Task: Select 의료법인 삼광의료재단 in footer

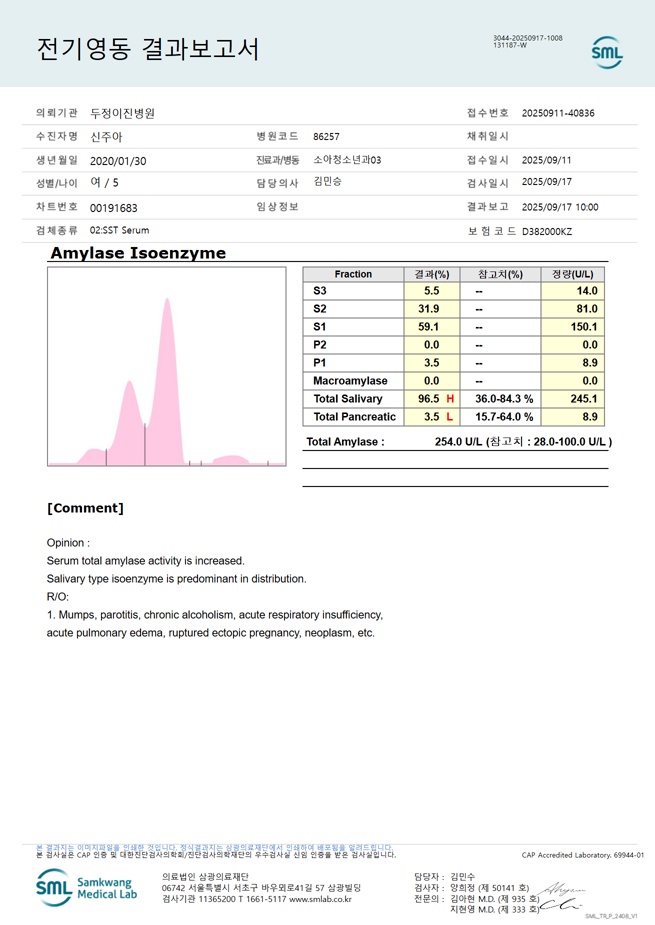Action: pyautogui.click(x=205, y=877)
